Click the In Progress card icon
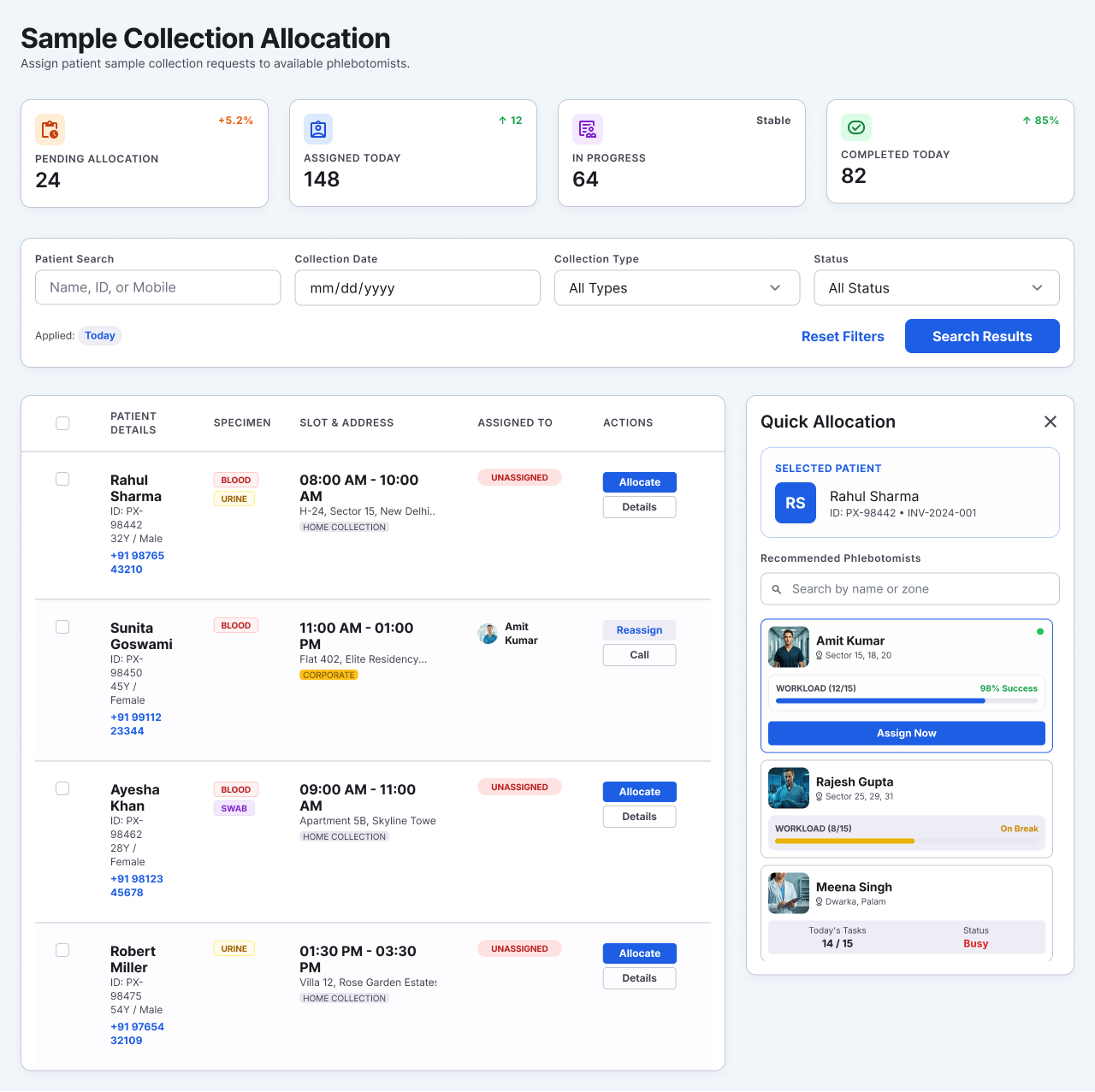The image size is (1095, 1092). pos(587,129)
